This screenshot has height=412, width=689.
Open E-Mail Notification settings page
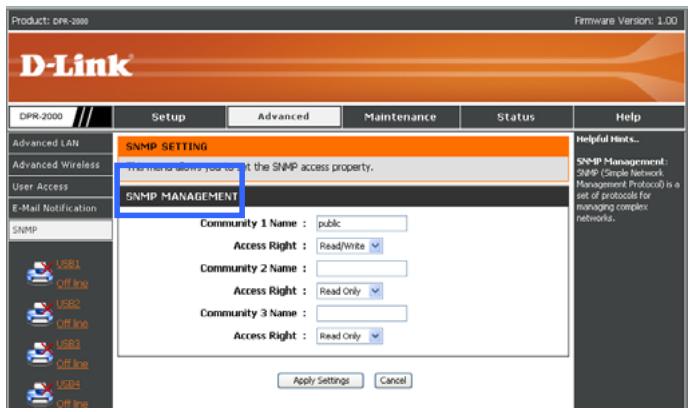click(x=60, y=208)
